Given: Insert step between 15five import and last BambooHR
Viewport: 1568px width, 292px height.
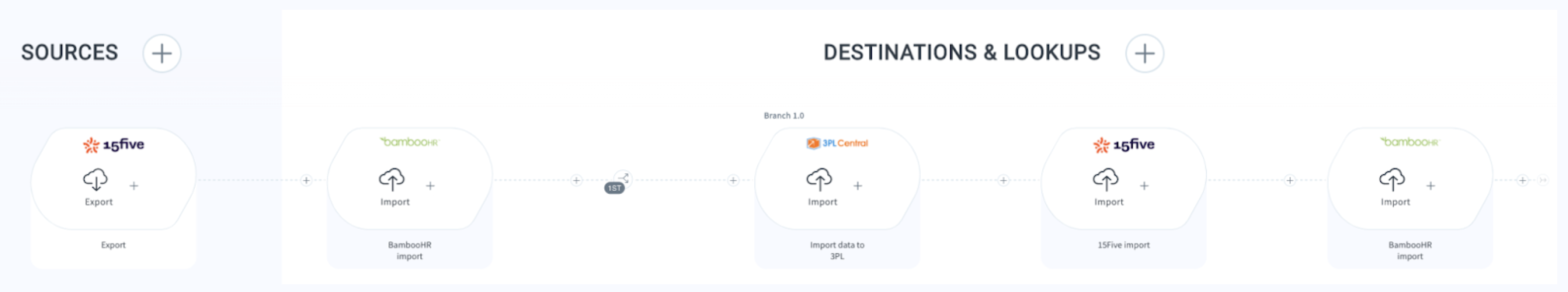Looking at the screenshot, I should click(1290, 180).
